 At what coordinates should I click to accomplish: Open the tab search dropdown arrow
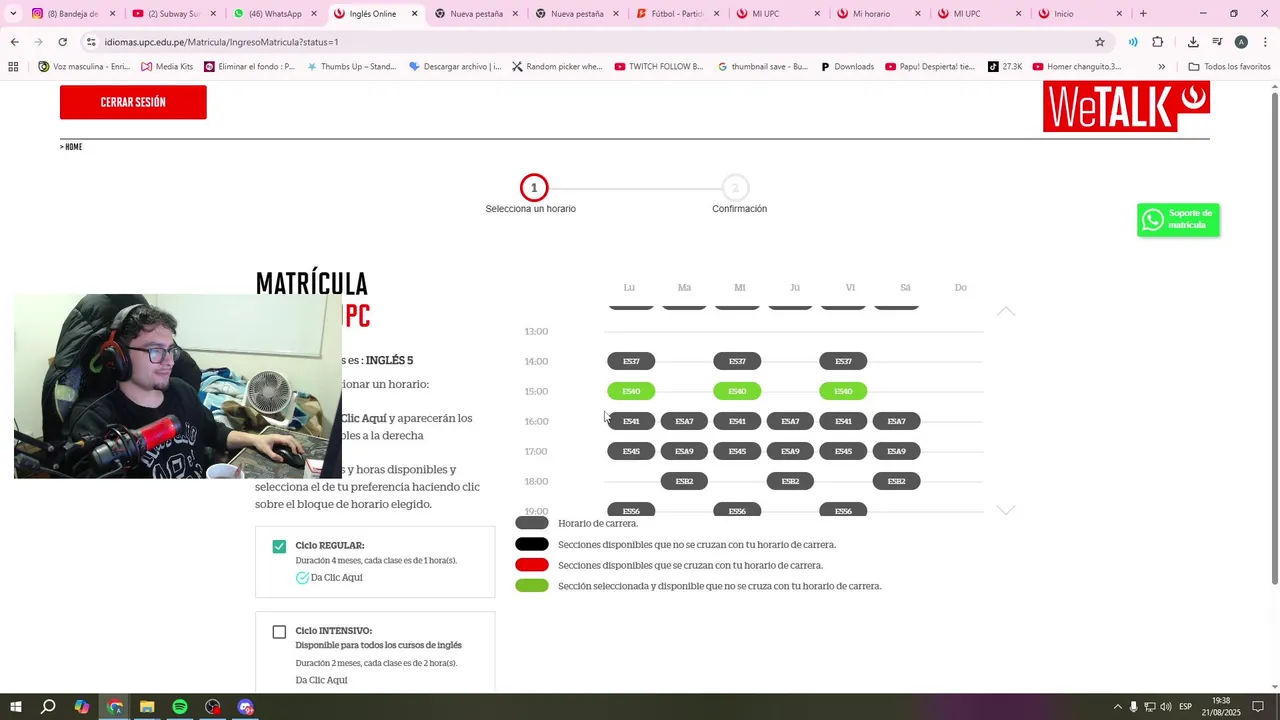13,14
